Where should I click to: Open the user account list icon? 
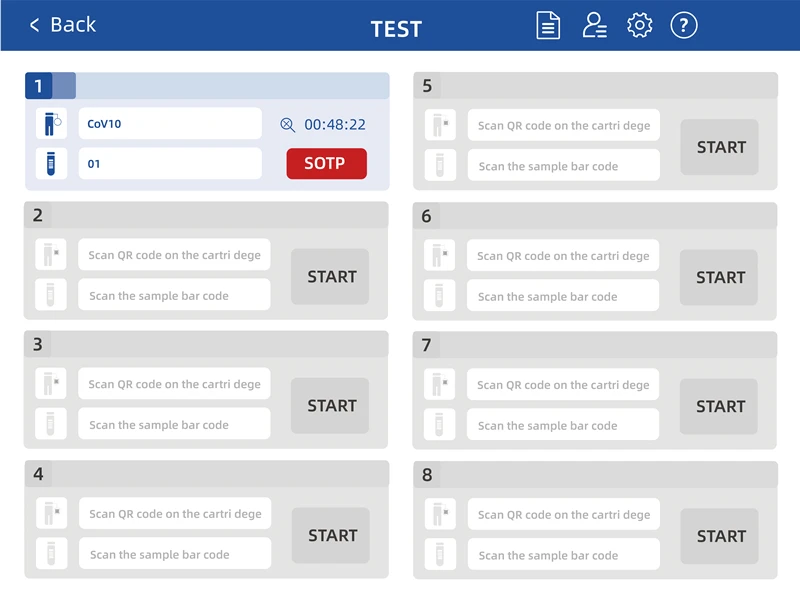pyautogui.click(x=595, y=25)
